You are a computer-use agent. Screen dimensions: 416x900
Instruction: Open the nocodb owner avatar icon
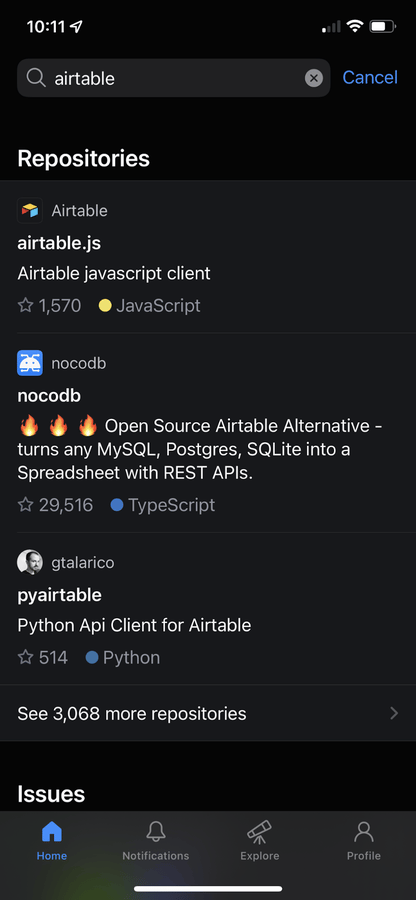(30, 363)
